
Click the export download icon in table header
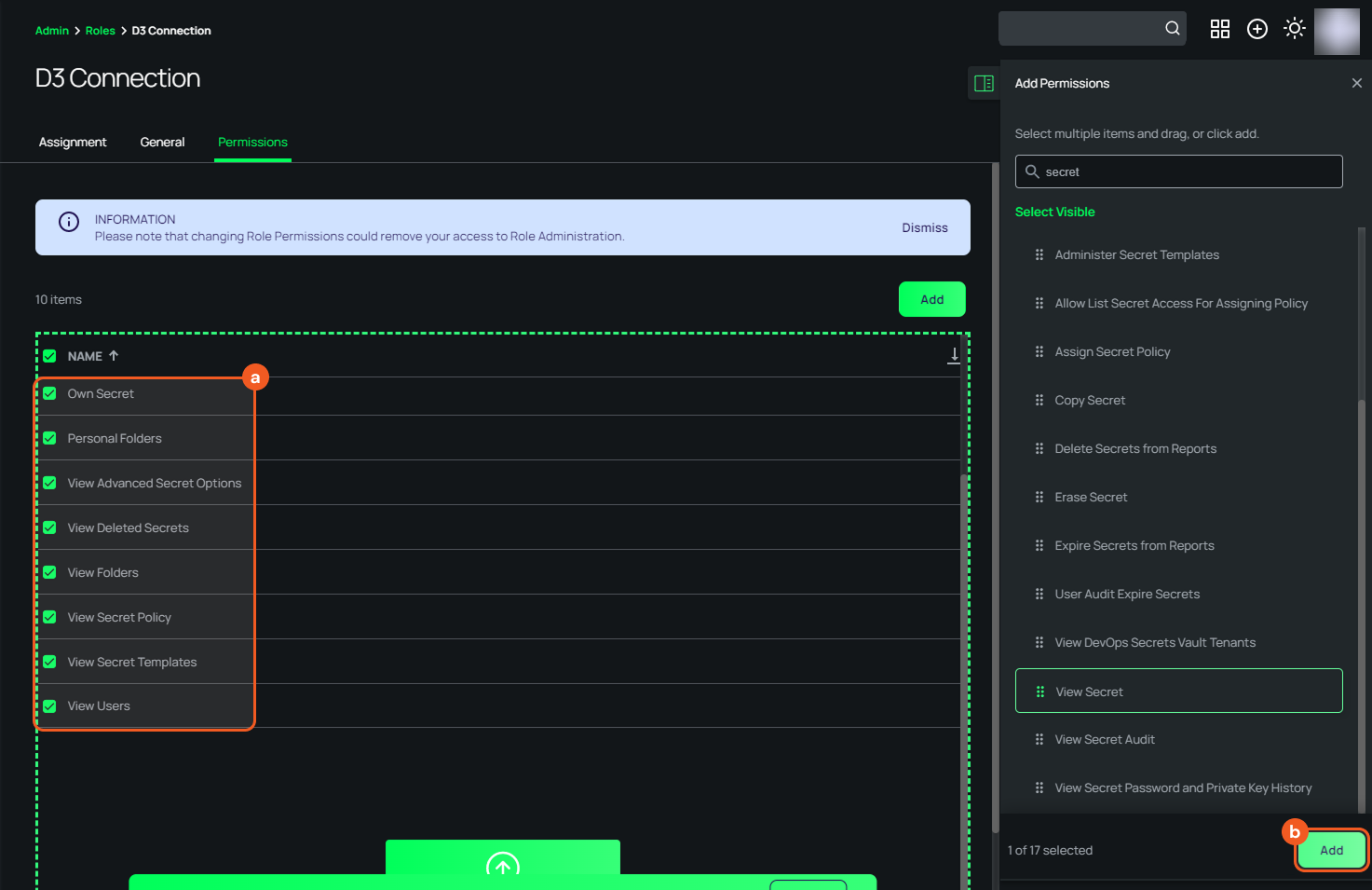point(954,356)
